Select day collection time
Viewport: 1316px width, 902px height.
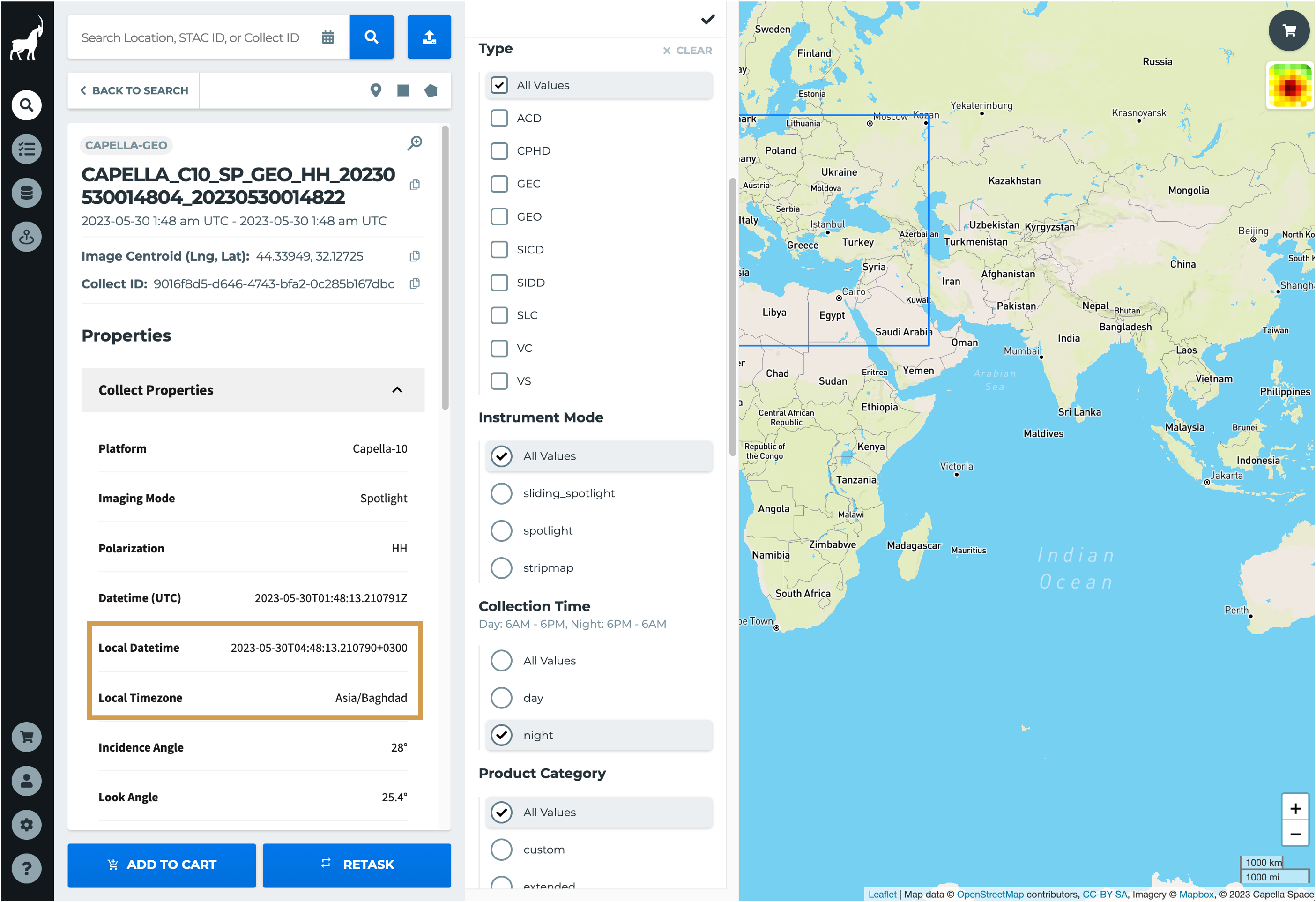pyautogui.click(x=502, y=699)
